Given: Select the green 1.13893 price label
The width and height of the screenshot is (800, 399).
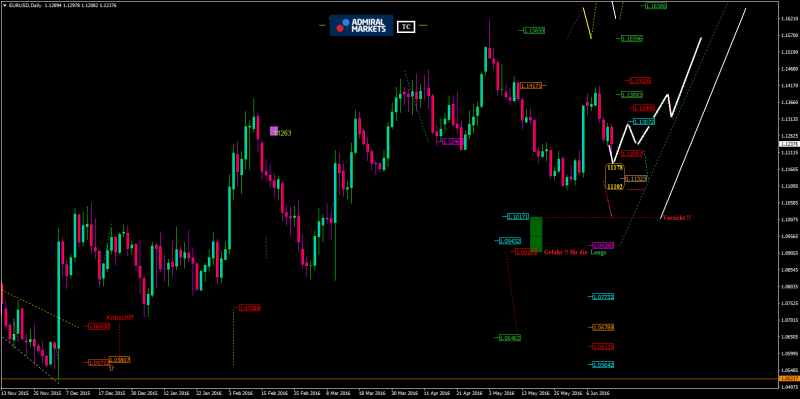Looking at the screenshot, I should point(632,95).
